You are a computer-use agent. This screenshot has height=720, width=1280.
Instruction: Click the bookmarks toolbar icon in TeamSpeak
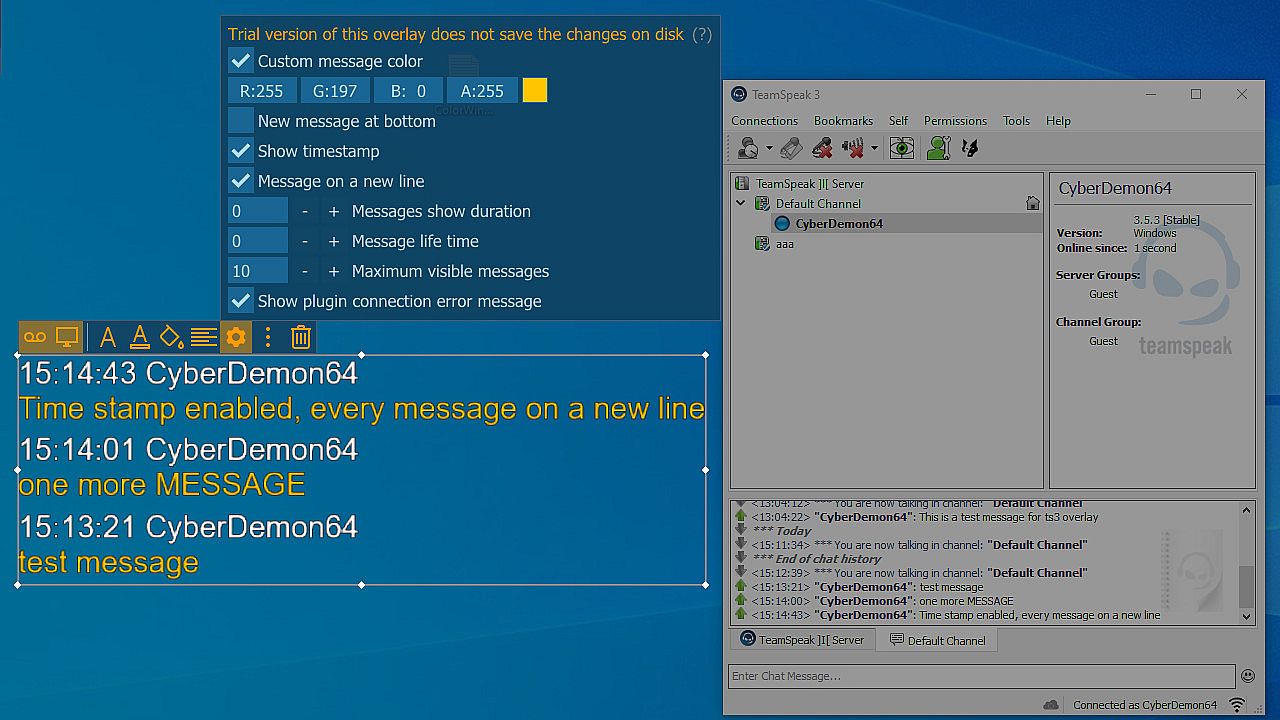[791, 148]
